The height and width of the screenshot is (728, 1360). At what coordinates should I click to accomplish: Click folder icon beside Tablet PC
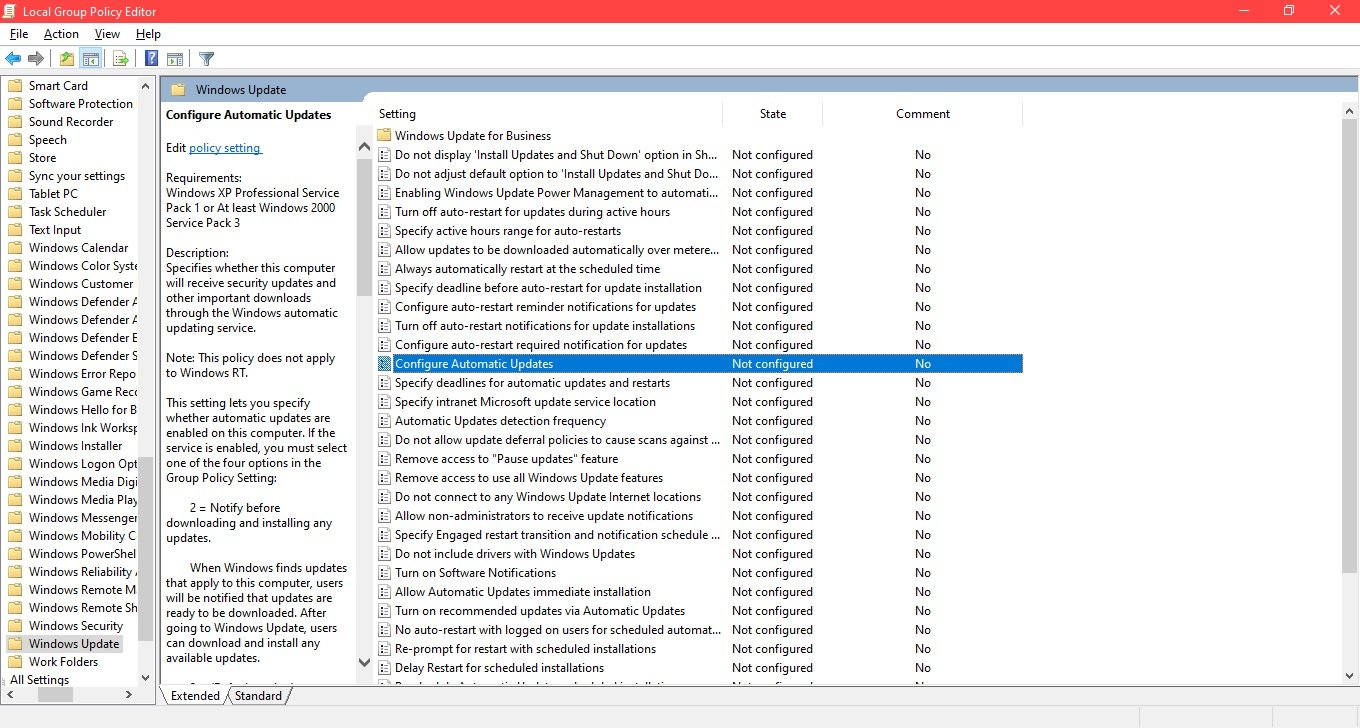(x=15, y=194)
